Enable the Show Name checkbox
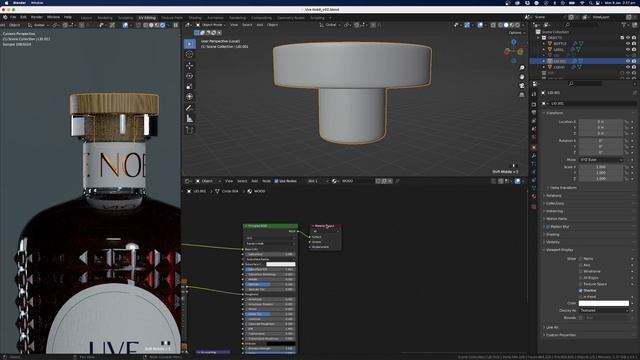 [x=581, y=259]
